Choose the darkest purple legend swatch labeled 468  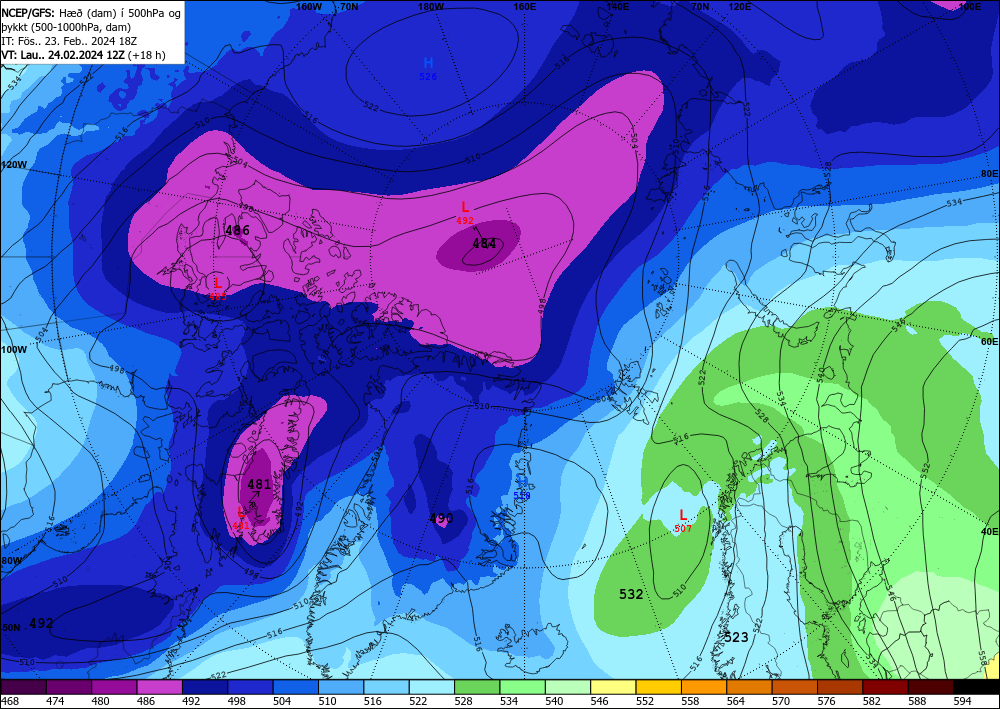tap(24, 687)
